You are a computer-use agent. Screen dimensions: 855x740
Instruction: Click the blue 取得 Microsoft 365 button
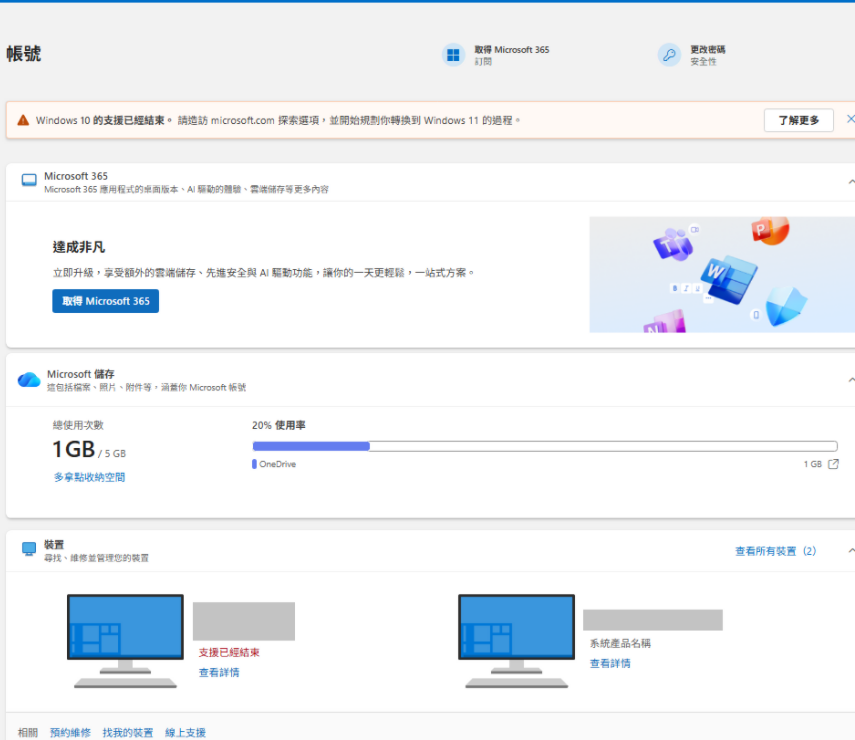coord(106,301)
